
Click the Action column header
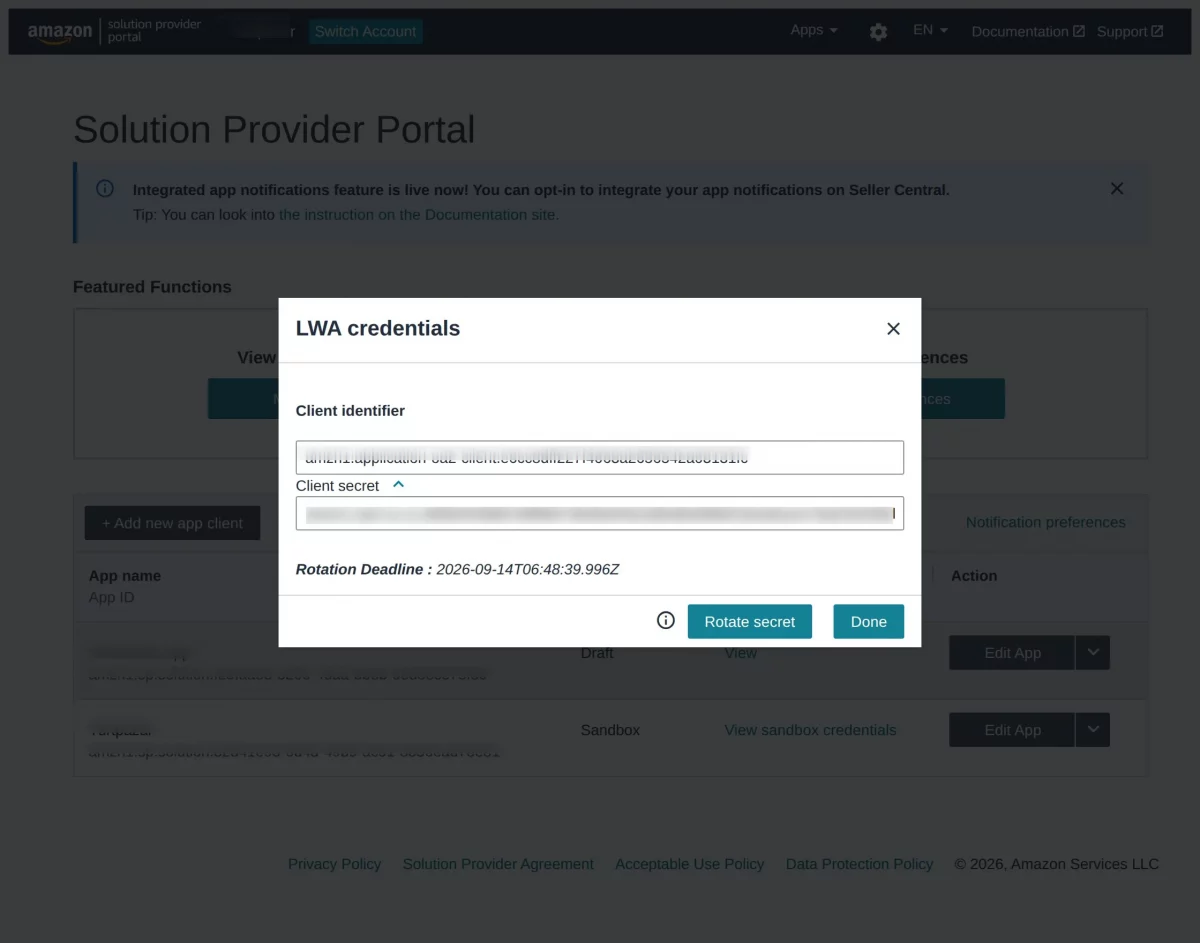click(x=974, y=576)
